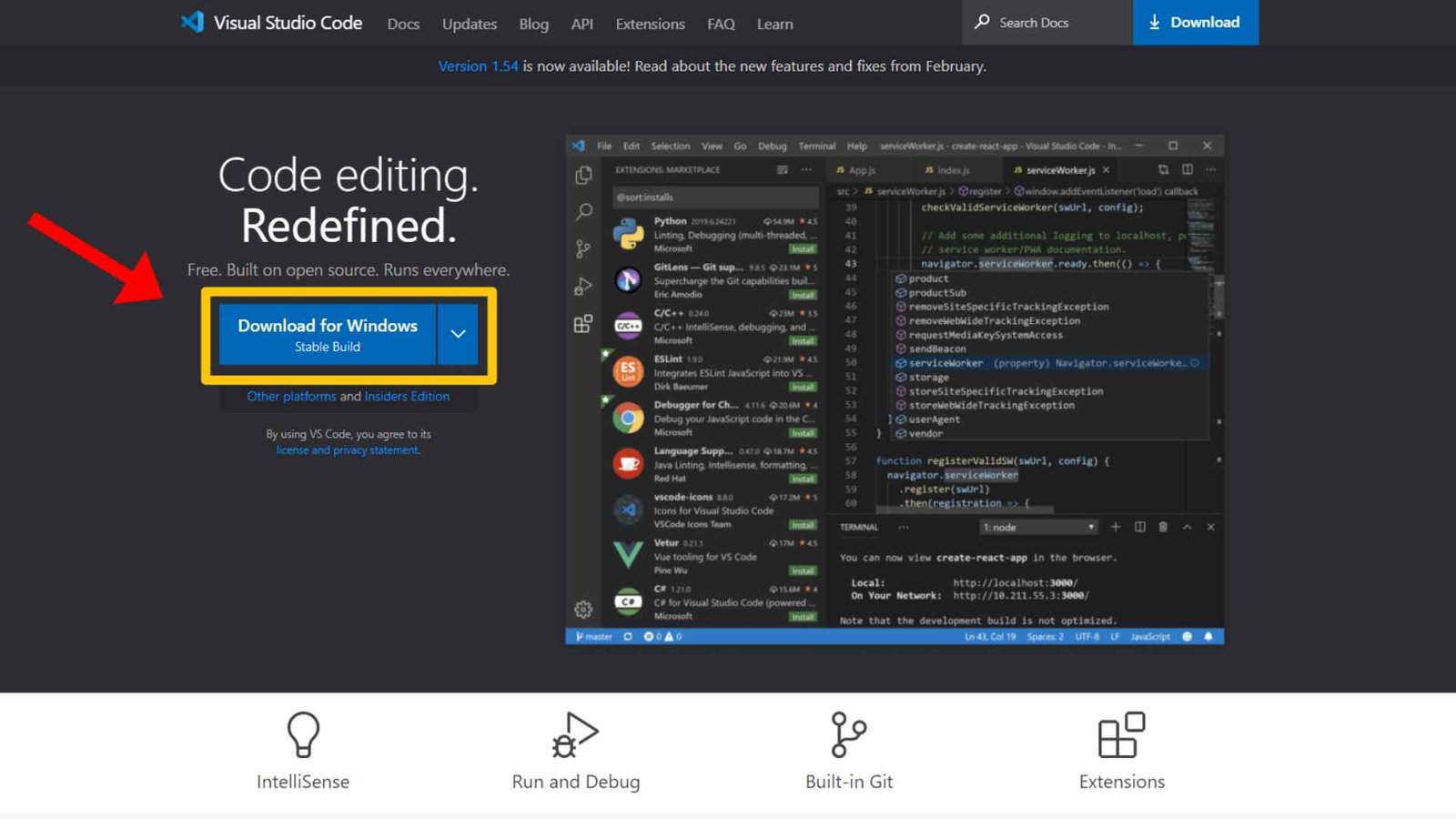This screenshot has height=819, width=1456.
Task: Click the new terminal plus icon
Action: (1116, 527)
